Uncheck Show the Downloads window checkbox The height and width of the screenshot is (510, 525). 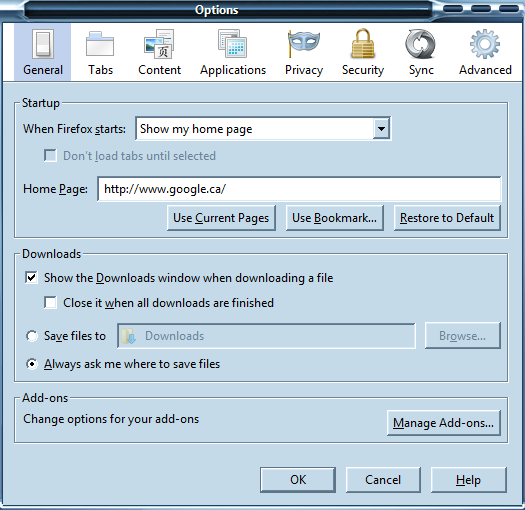pos(31,278)
